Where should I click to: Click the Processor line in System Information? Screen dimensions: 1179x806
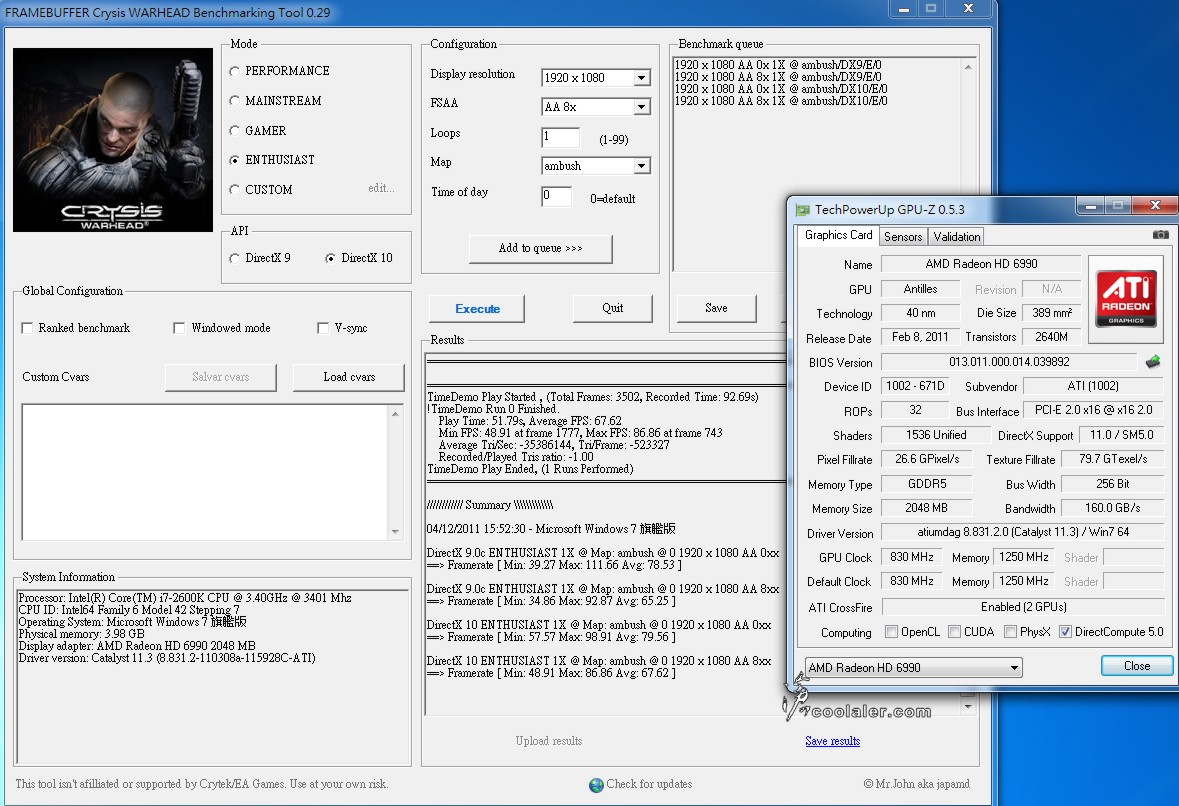point(185,598)
